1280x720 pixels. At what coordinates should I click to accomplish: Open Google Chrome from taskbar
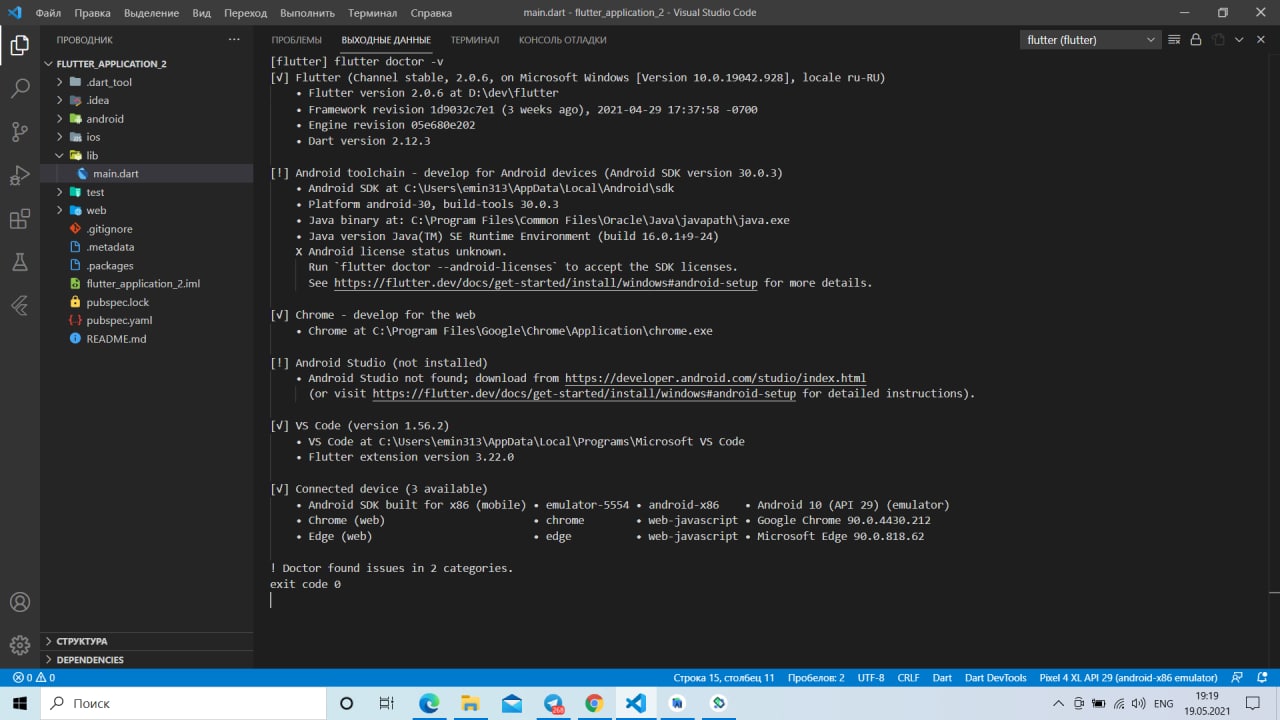[594, 703]
